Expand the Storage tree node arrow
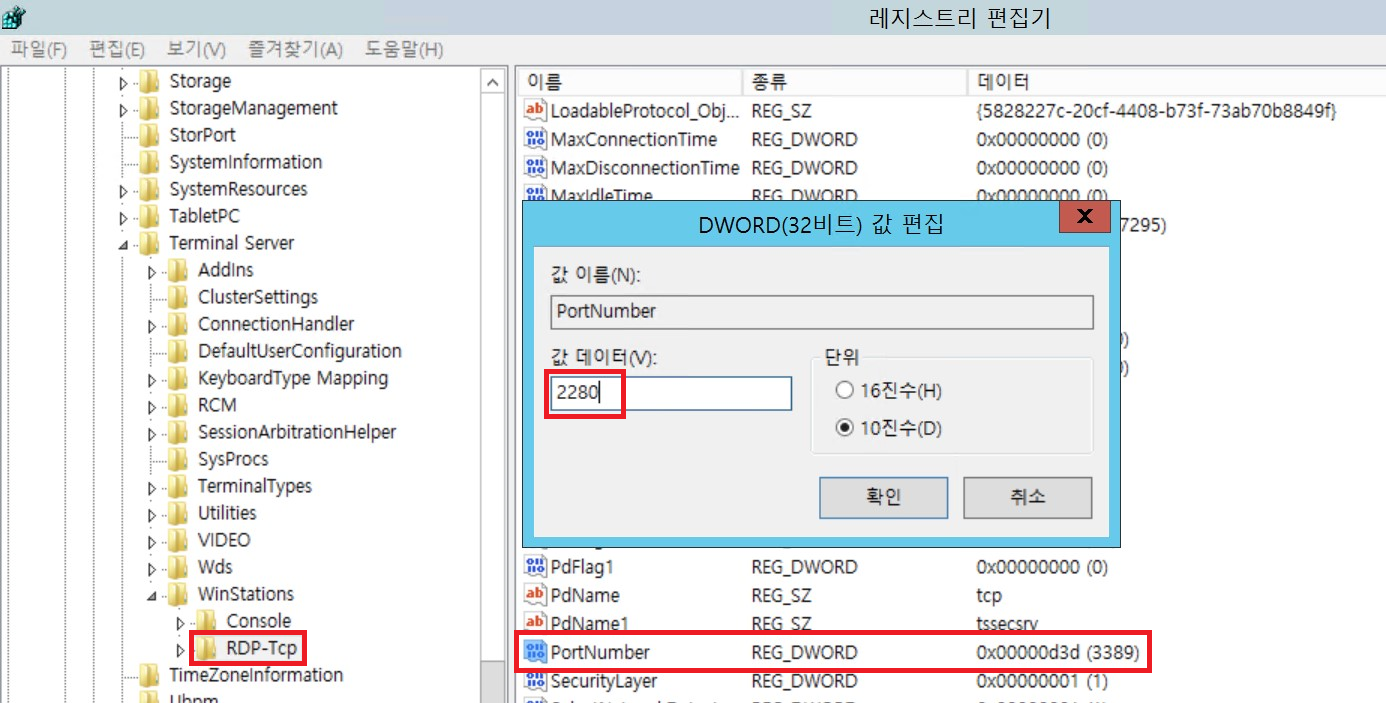This screenshot has height=703, width=1386. click(124, 82)
